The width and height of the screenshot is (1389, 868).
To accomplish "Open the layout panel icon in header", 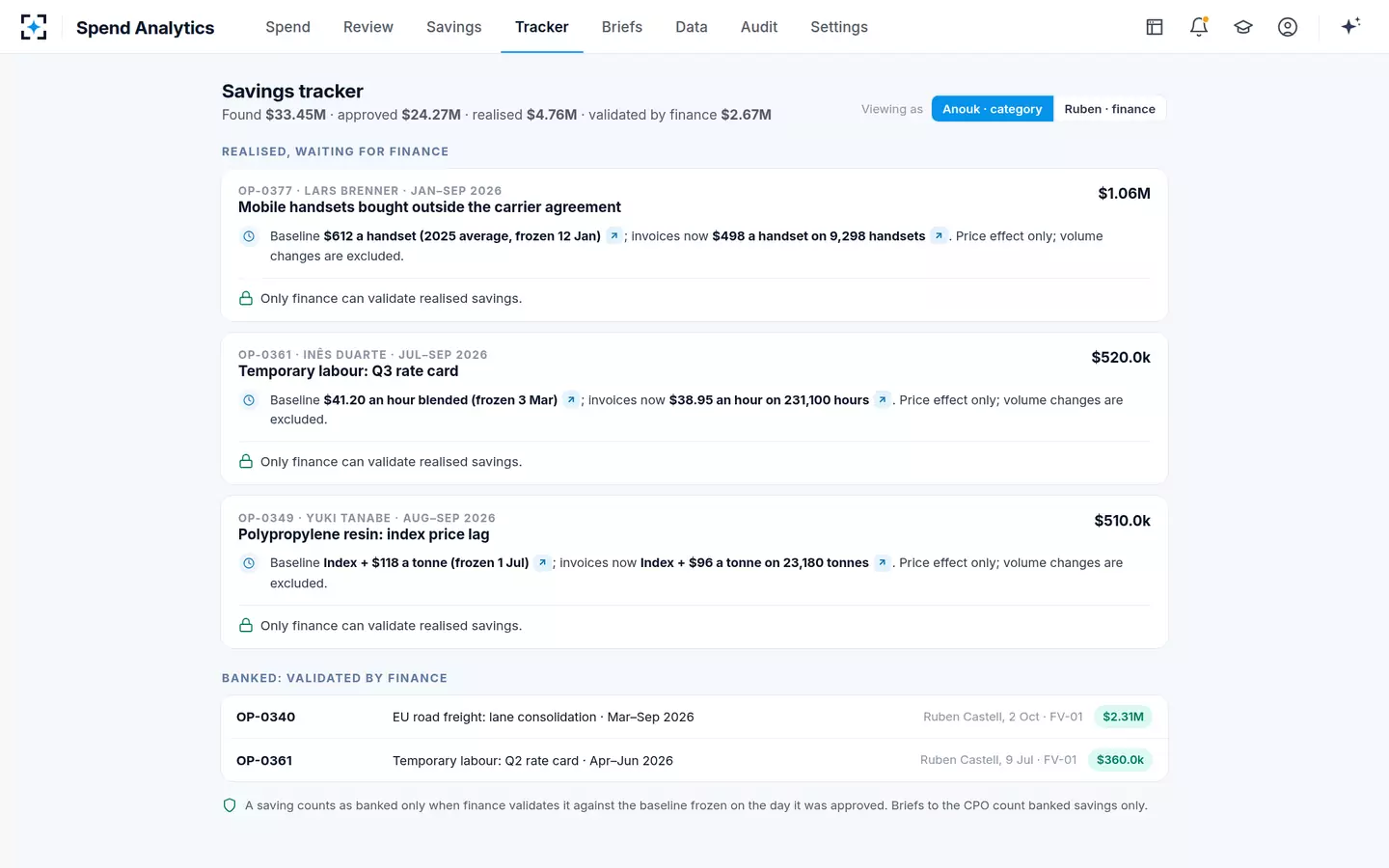I will (1155, 27).
